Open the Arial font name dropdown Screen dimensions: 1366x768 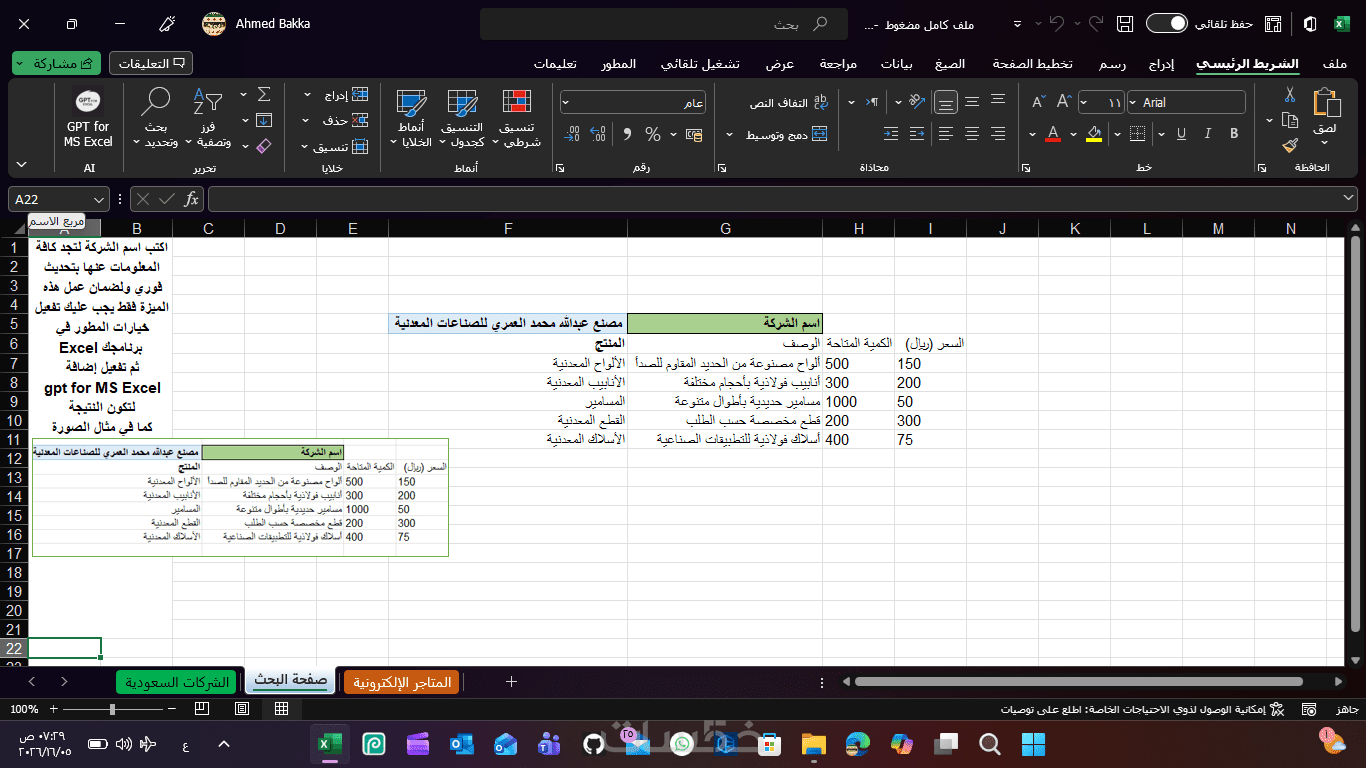point(1186,102)
